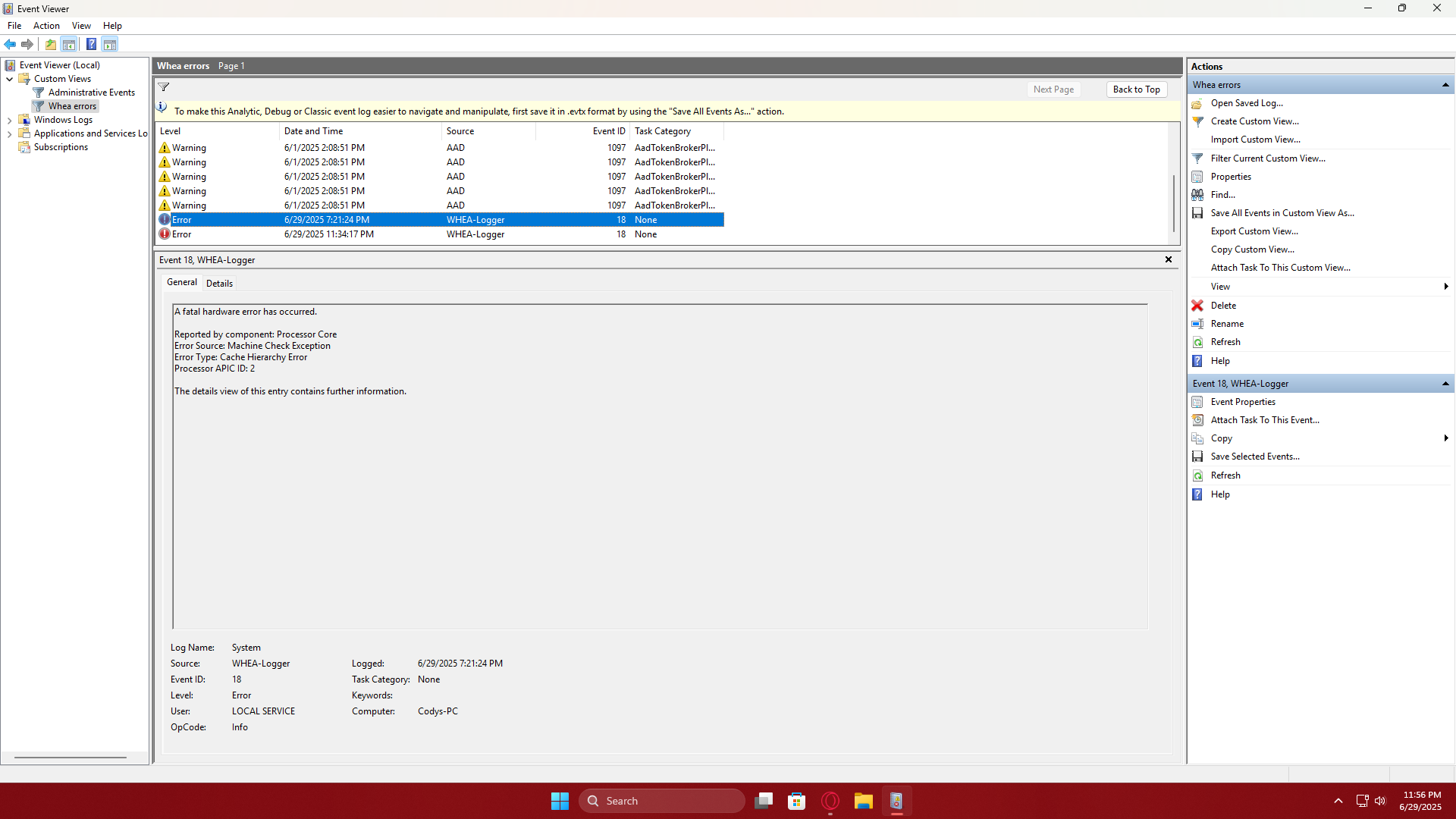Open the Windows Start menu
This screenshot has width=1456, height=819.
pyautogui.click(x=560, y=801)
